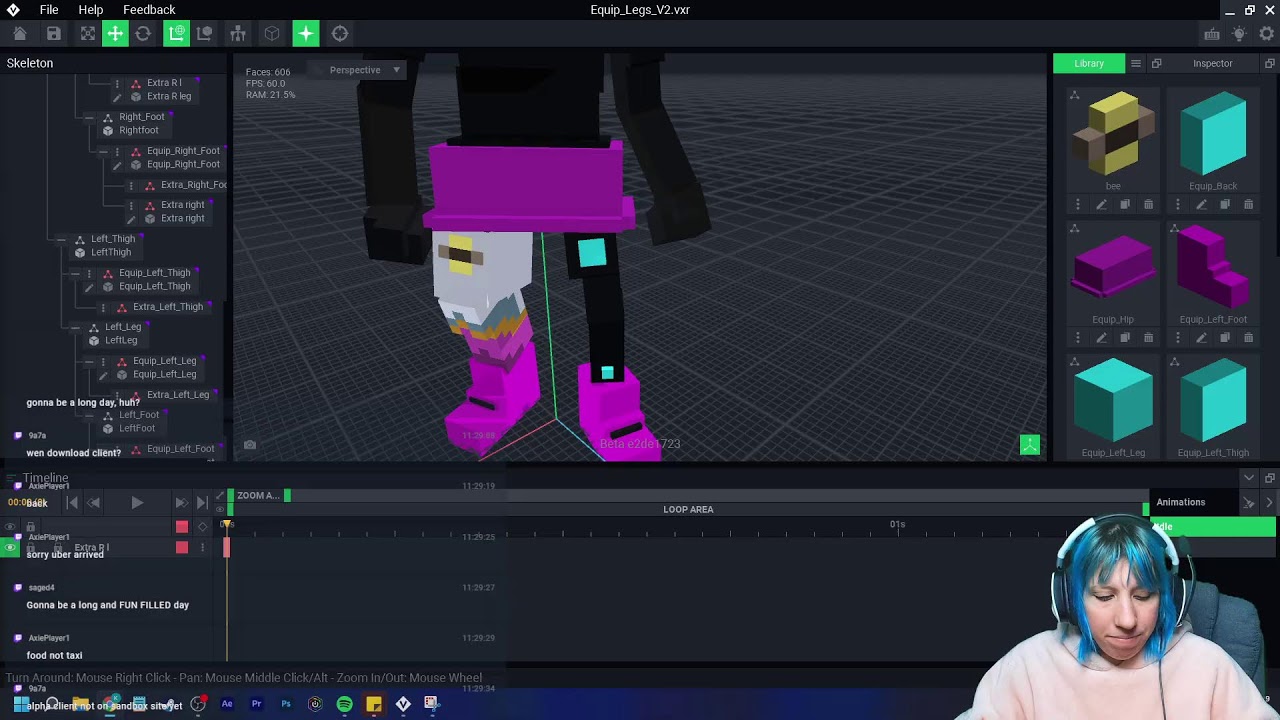Click the Home icon in toolbar
Image resolution: width=1280 pixels, height=720 pixels.
20,34
